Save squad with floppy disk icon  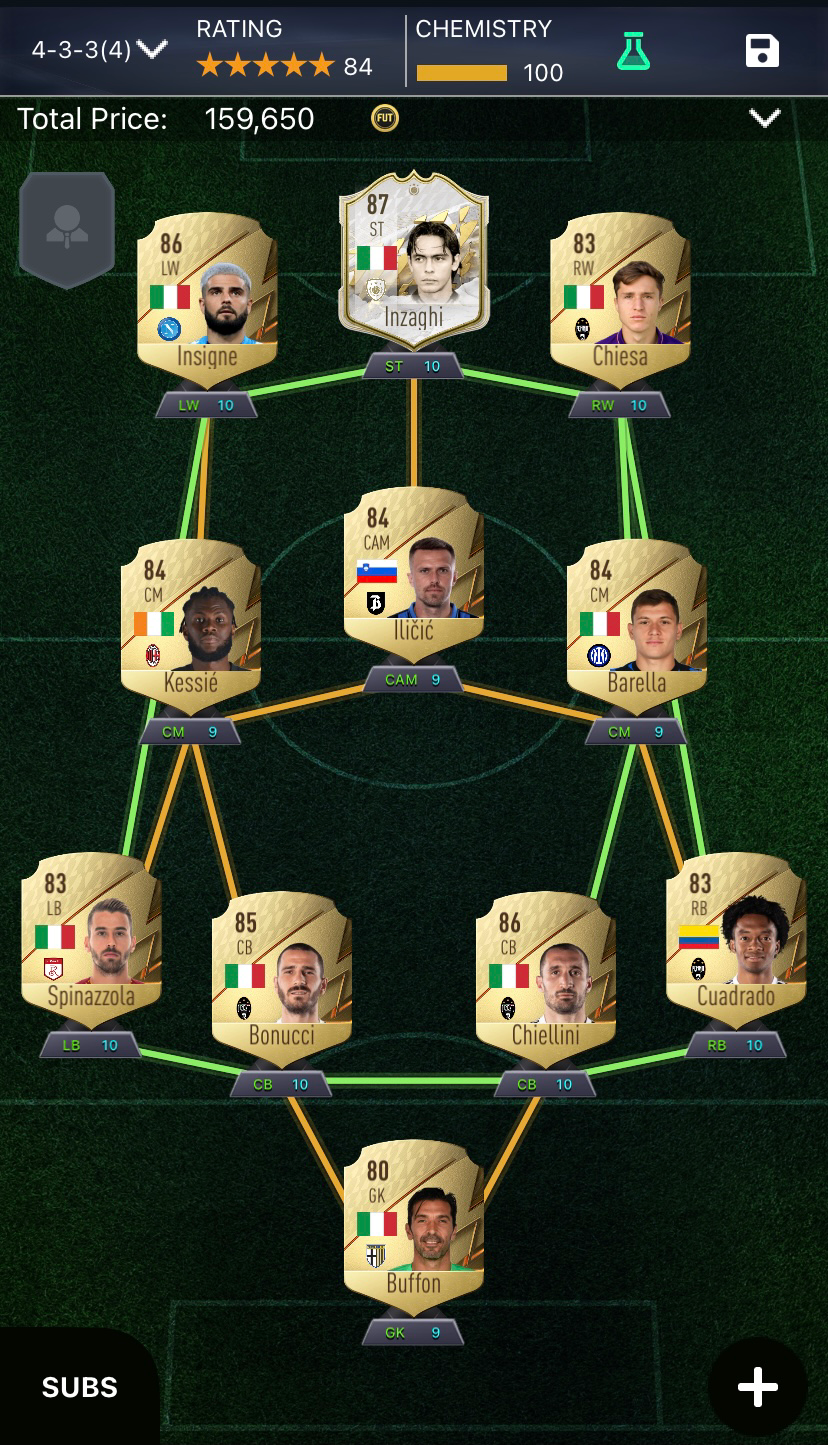[762, 51]
